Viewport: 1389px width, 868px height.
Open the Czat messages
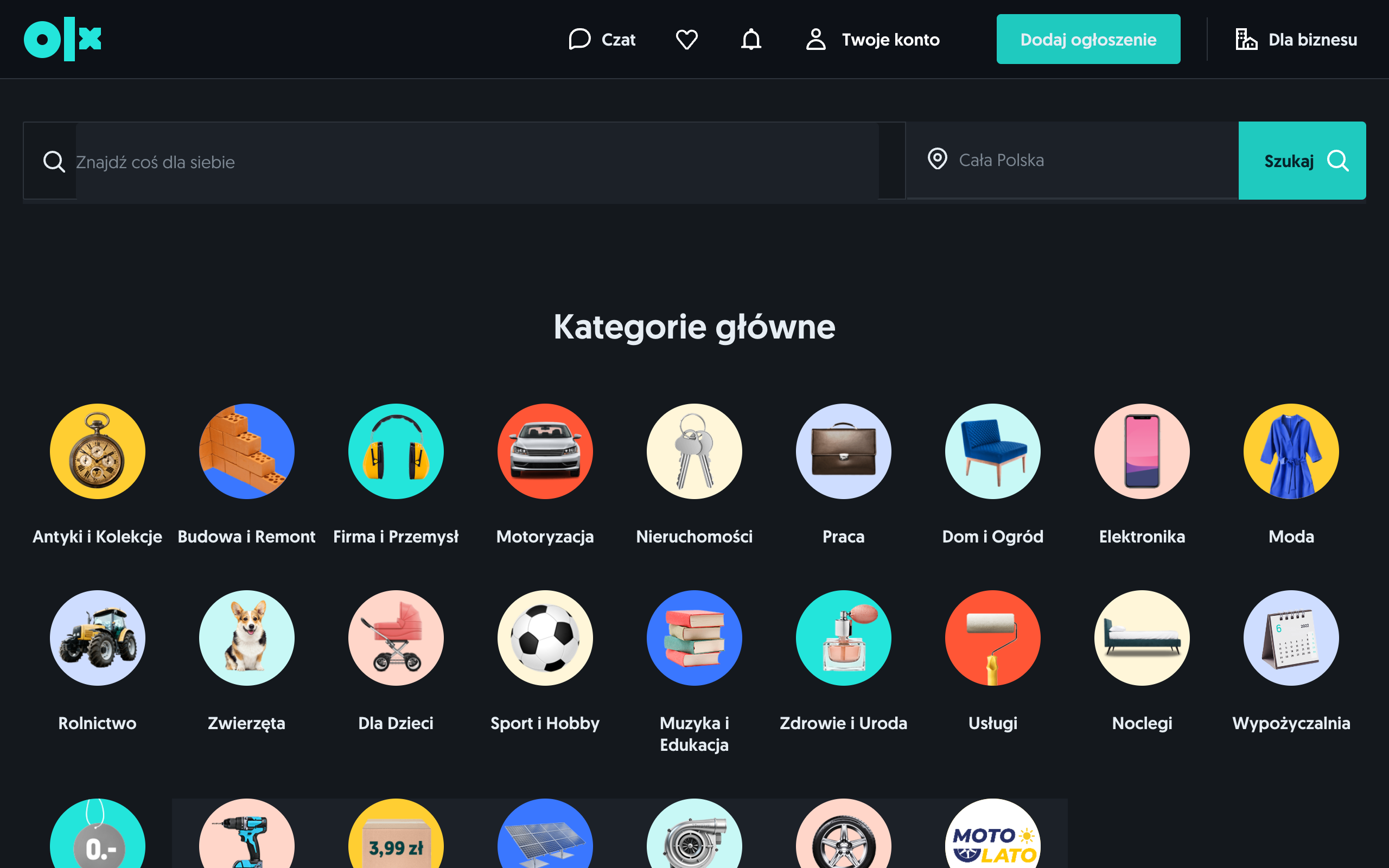click(x=602, y=40)
